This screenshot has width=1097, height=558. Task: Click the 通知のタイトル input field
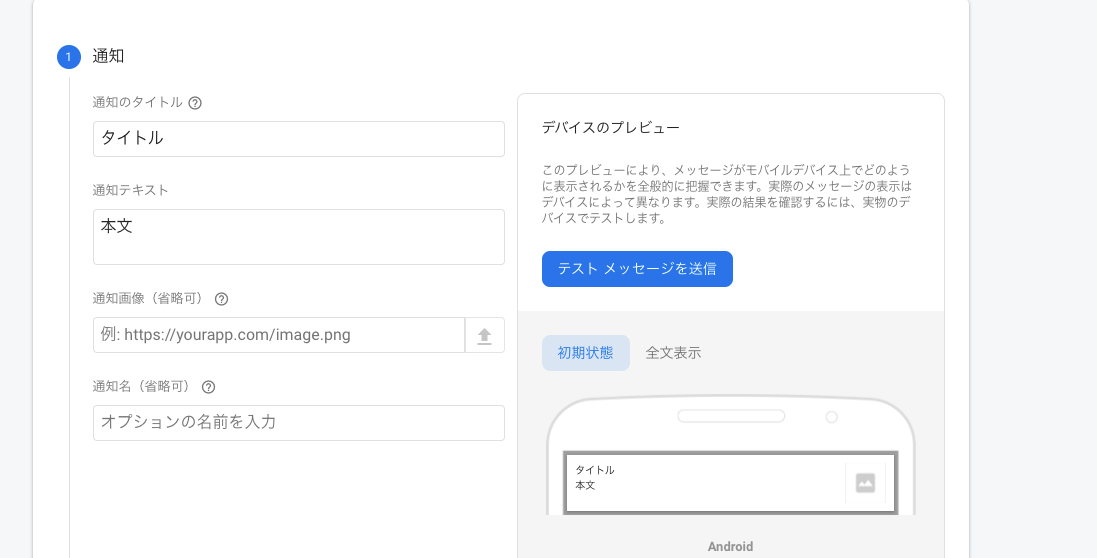coord(299,138)
